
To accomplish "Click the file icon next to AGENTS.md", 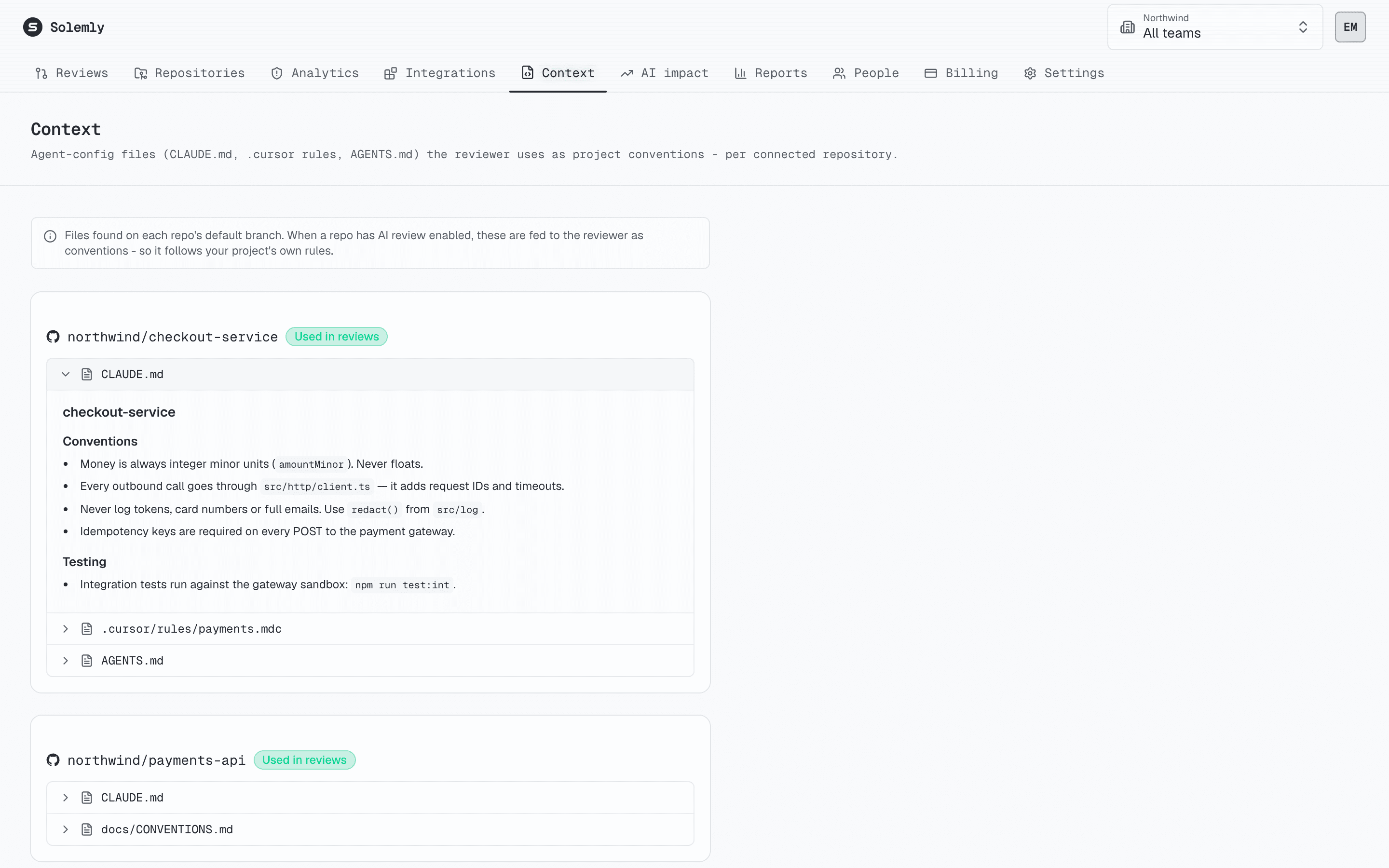I will (87, 661).
